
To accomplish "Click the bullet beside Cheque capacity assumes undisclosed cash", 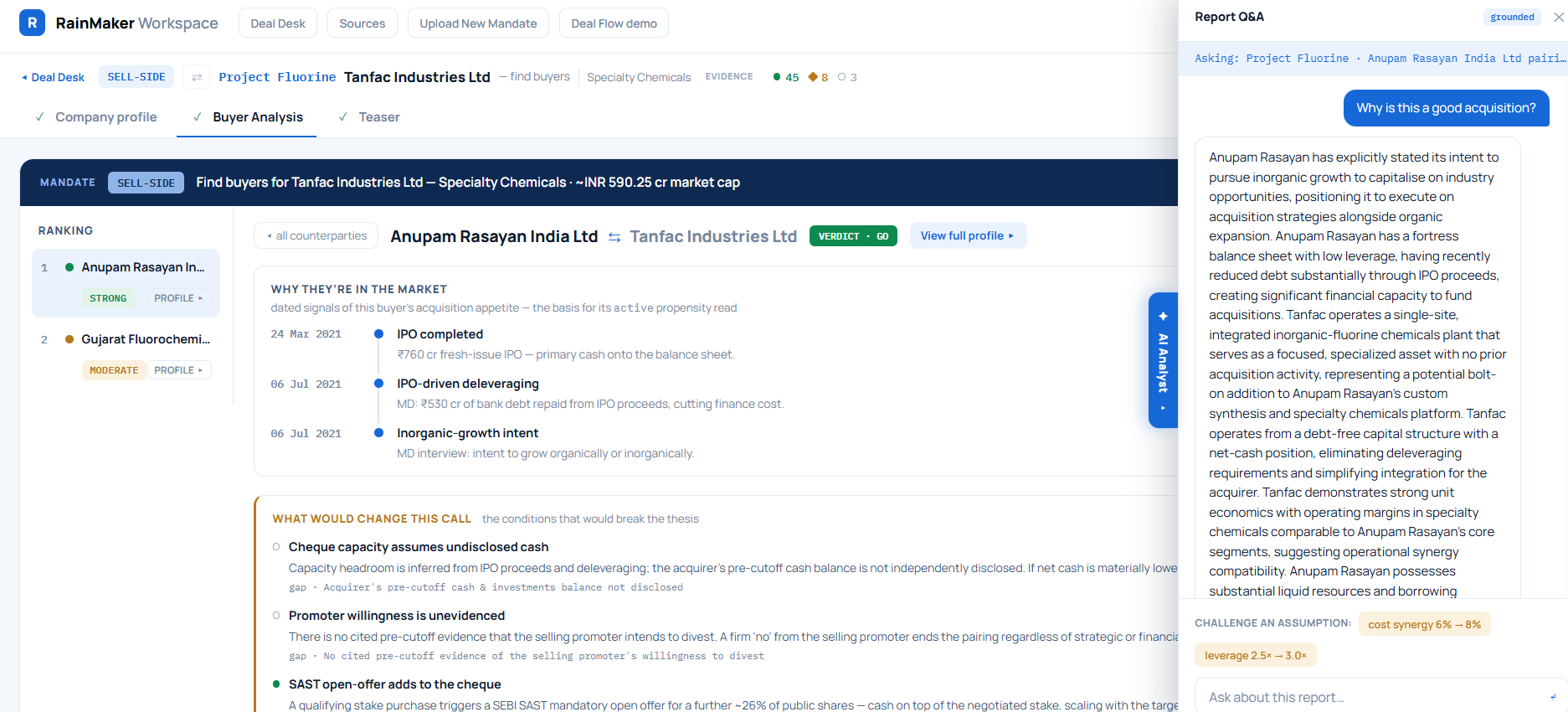I will point(276,547).
